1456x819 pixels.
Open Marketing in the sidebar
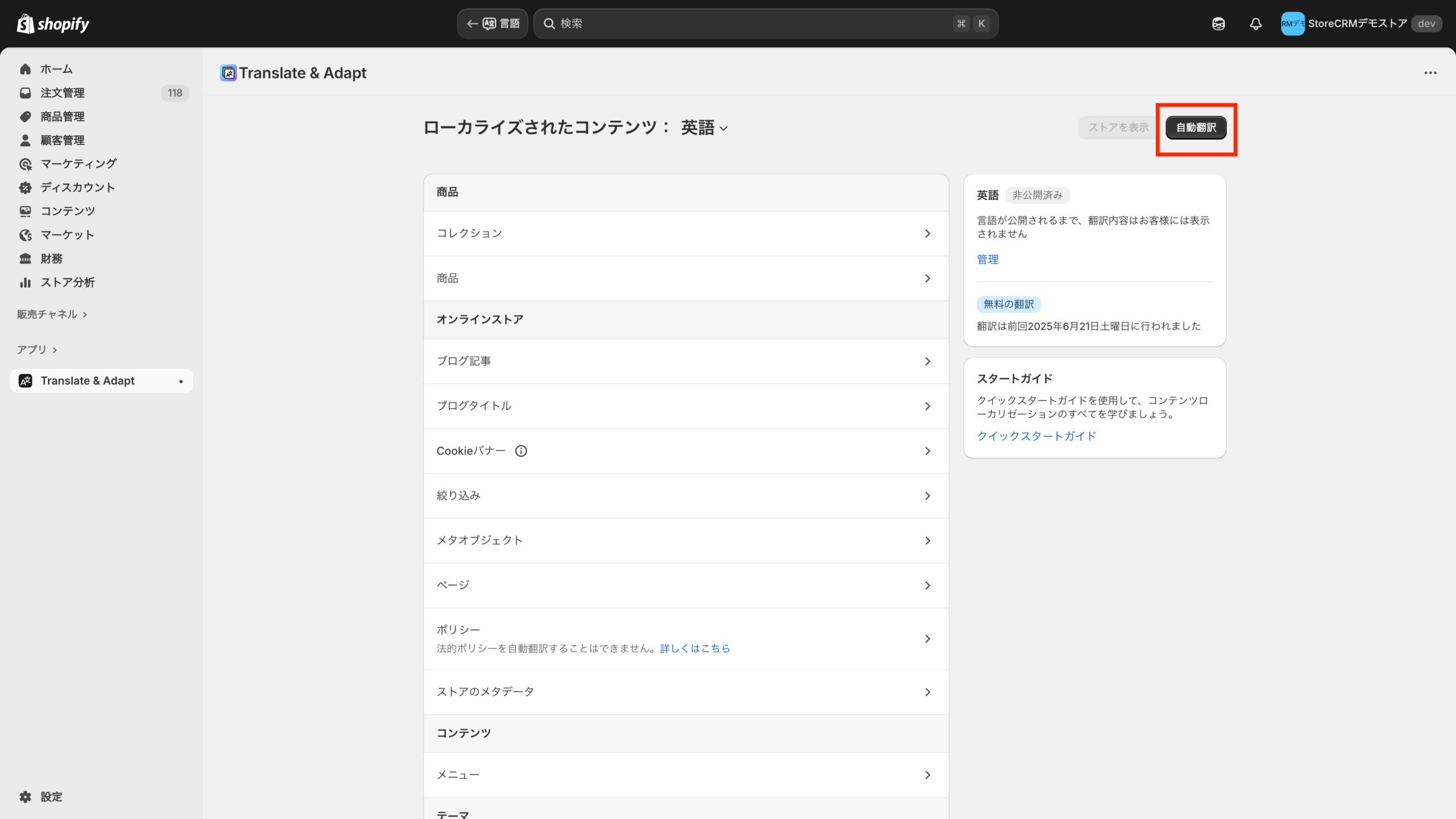pos(78,164)
